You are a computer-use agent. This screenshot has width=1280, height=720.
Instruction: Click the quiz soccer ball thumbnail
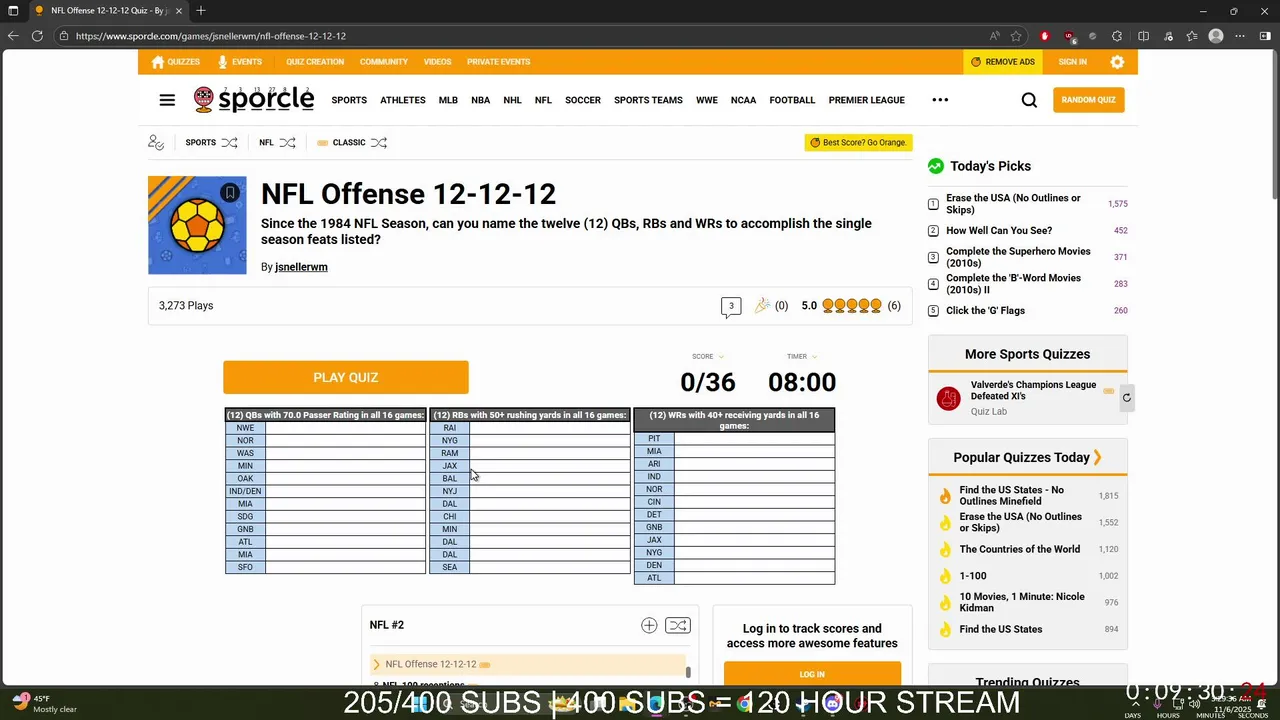pos(197,225)
